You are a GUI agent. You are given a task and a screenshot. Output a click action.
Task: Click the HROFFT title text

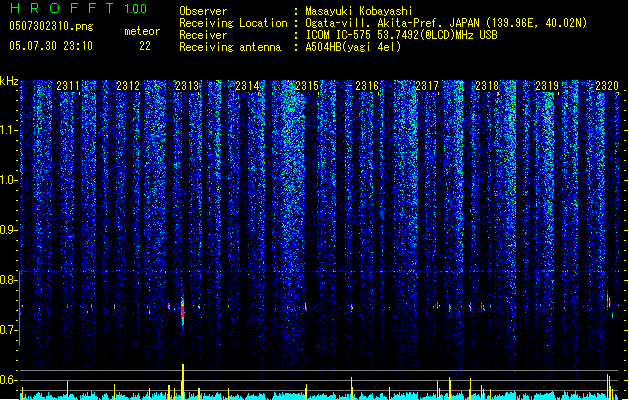(x=62, y=8)
